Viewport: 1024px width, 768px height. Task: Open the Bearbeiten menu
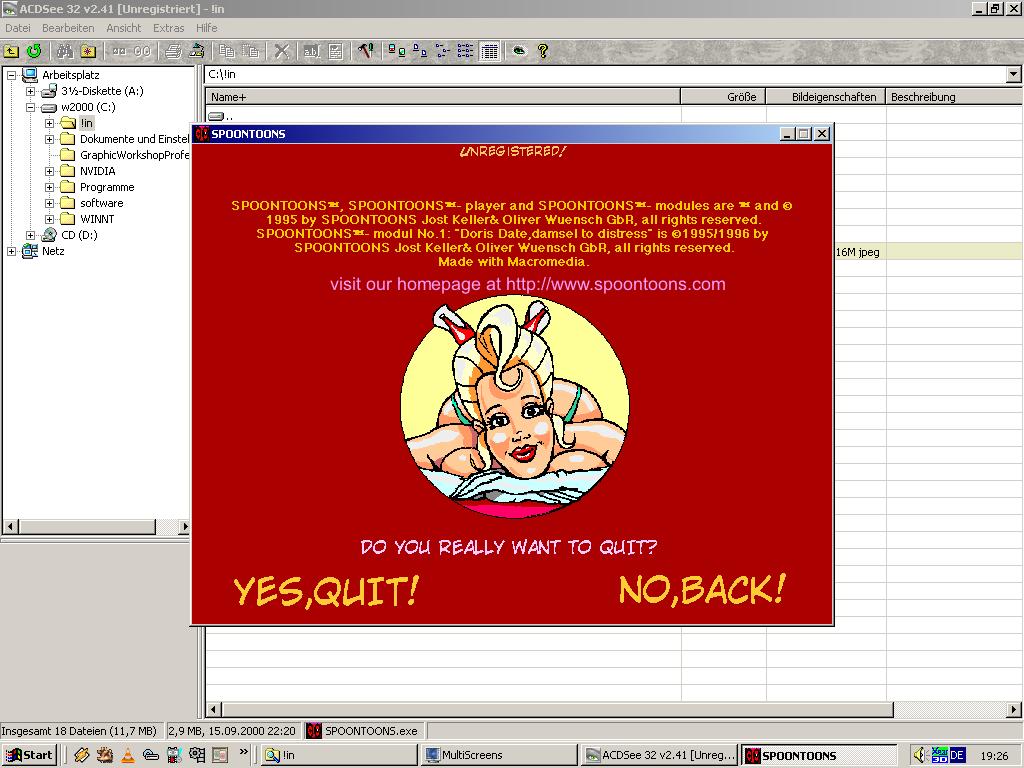pos(68,28)
